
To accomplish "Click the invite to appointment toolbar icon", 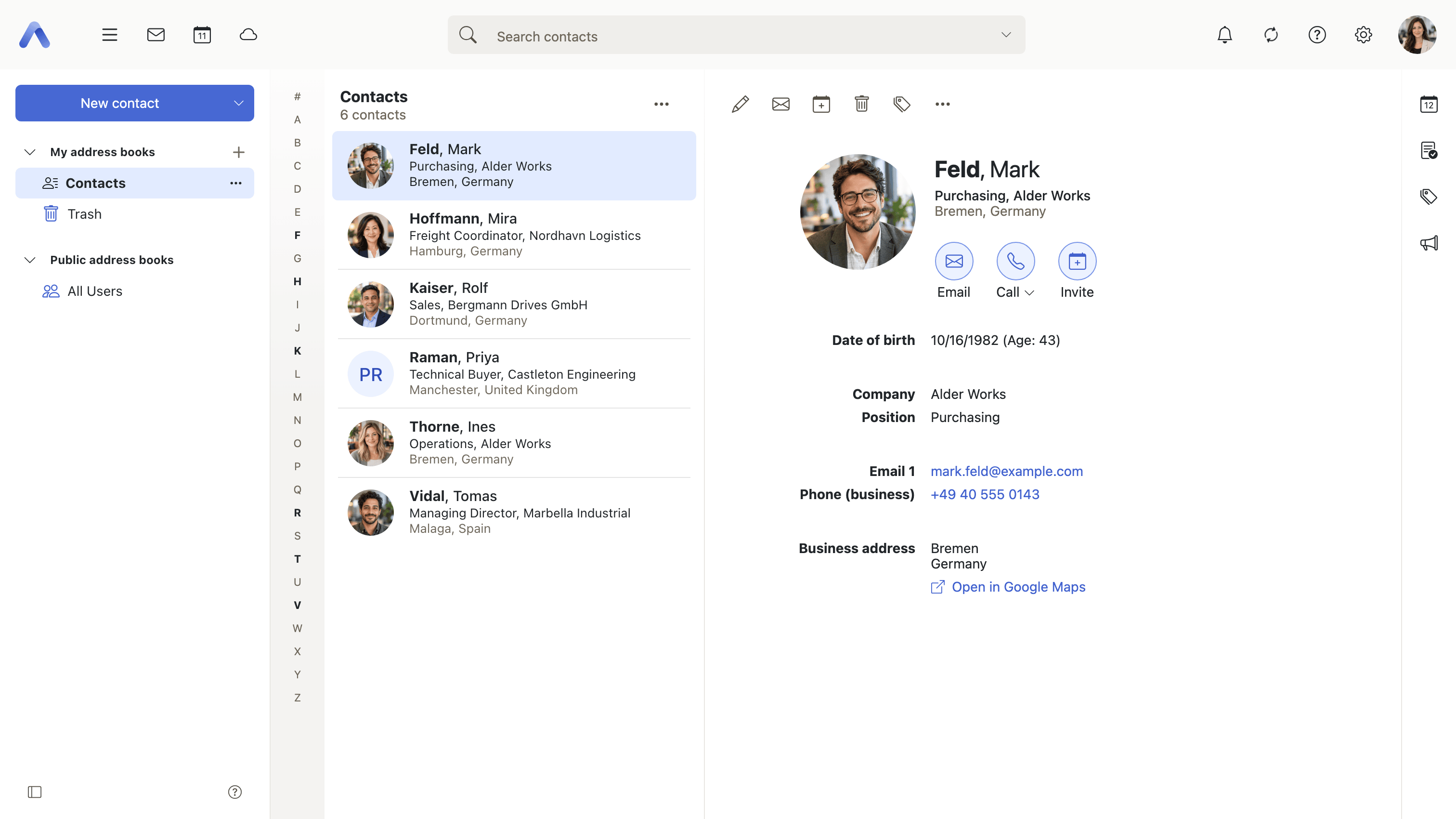I will click(821, 104).
